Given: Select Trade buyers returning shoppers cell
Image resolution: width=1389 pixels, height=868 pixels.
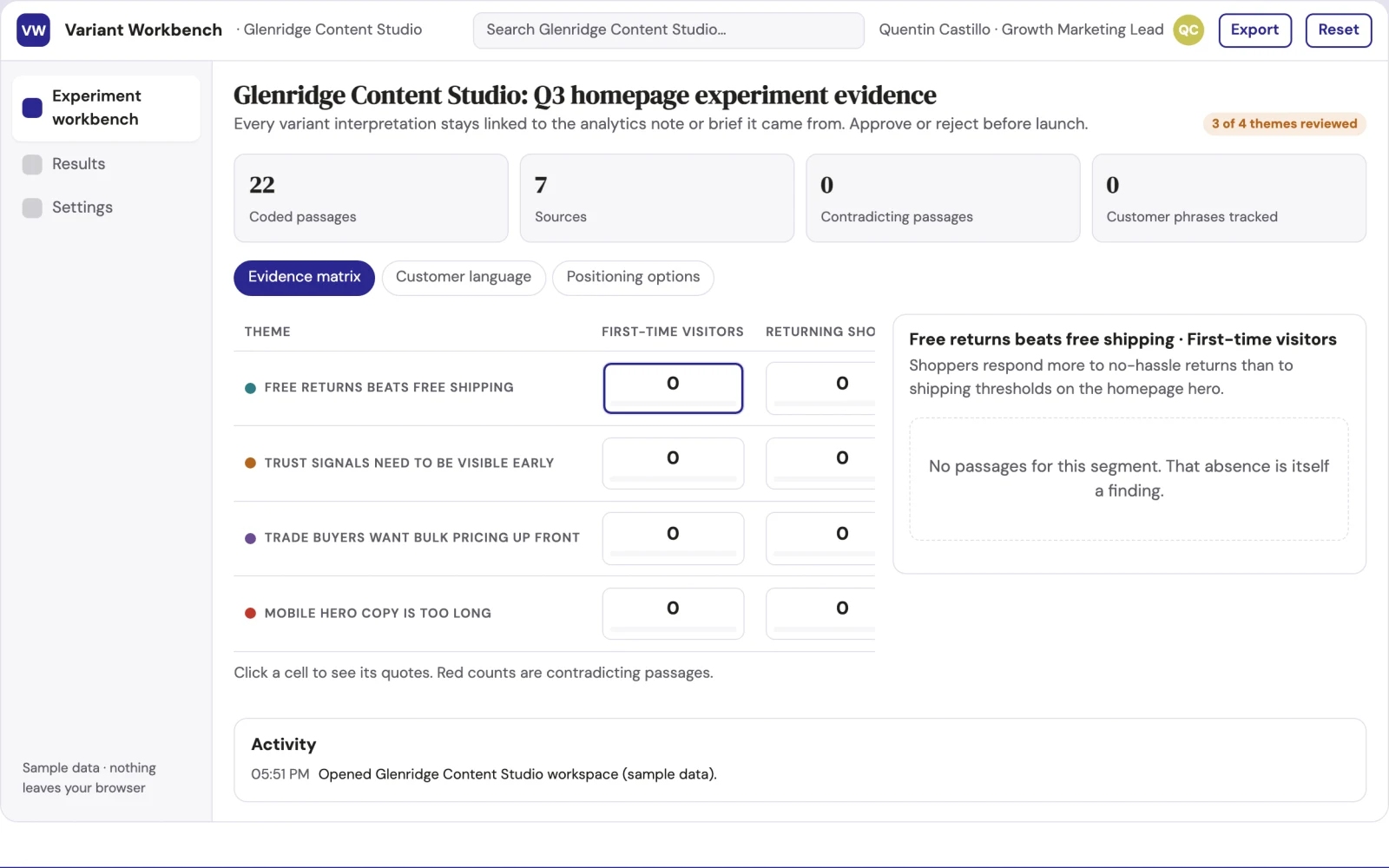Looking at the screenshot, I should coord(821,538).
